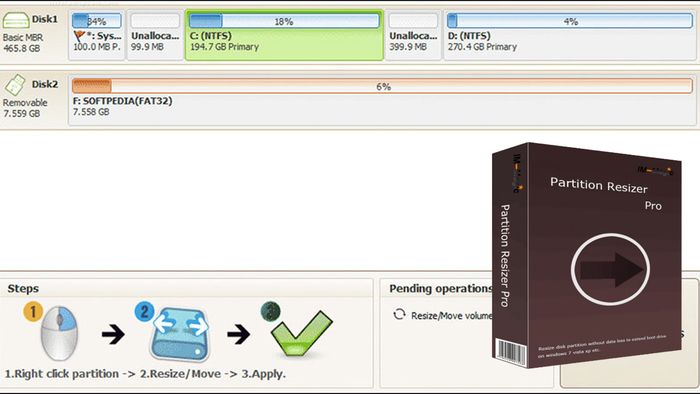Select the D: (NTFS) partition block
The height and width of the screenshot is (394, 700).
[x=570, y=35]
